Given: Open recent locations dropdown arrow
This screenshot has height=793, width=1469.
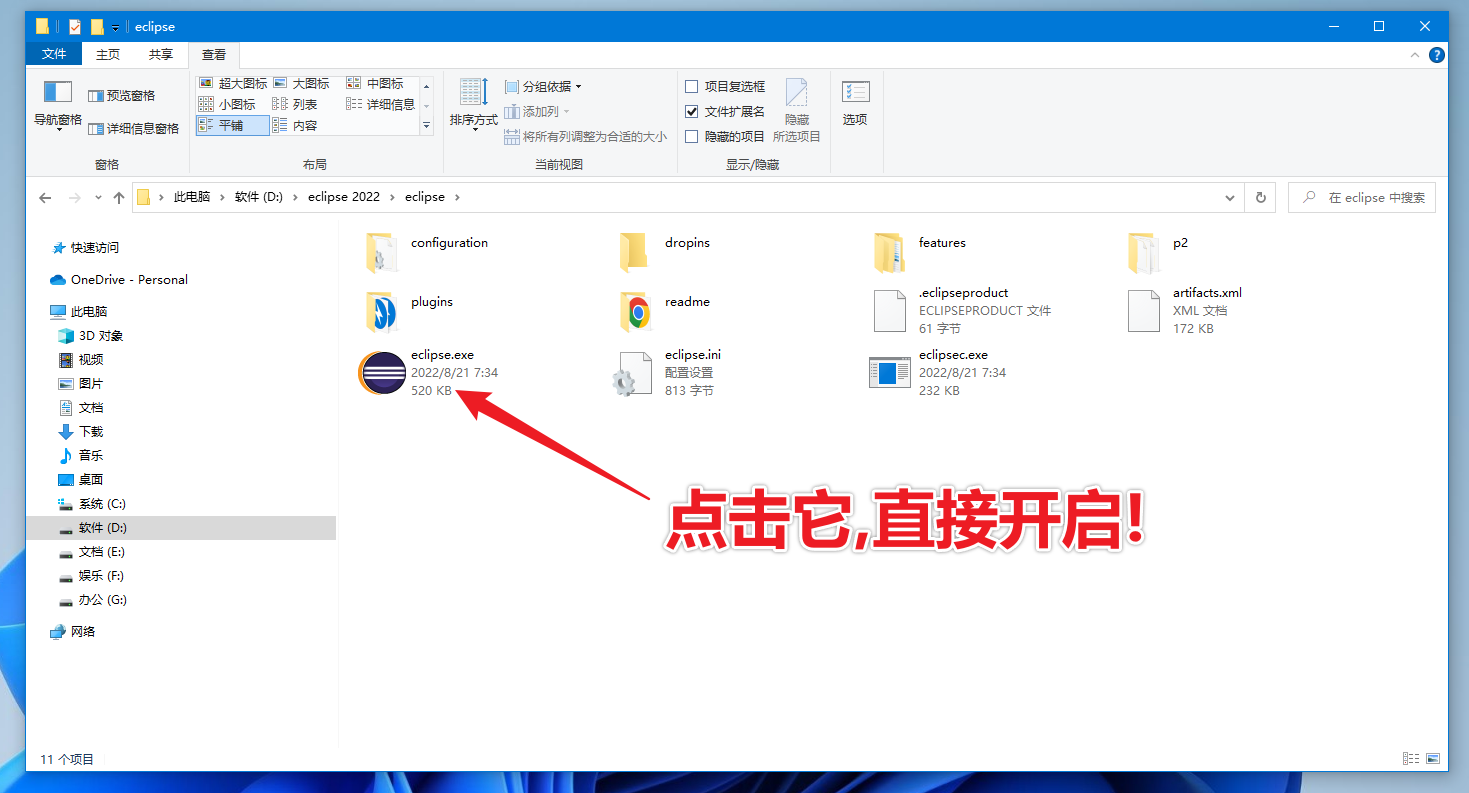Looking at the screenshot, I should (98, 198).
